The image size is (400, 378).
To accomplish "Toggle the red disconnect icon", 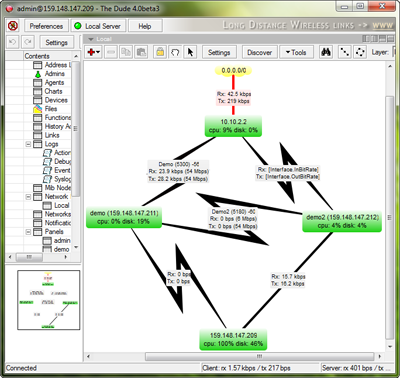I will [13, 26].
